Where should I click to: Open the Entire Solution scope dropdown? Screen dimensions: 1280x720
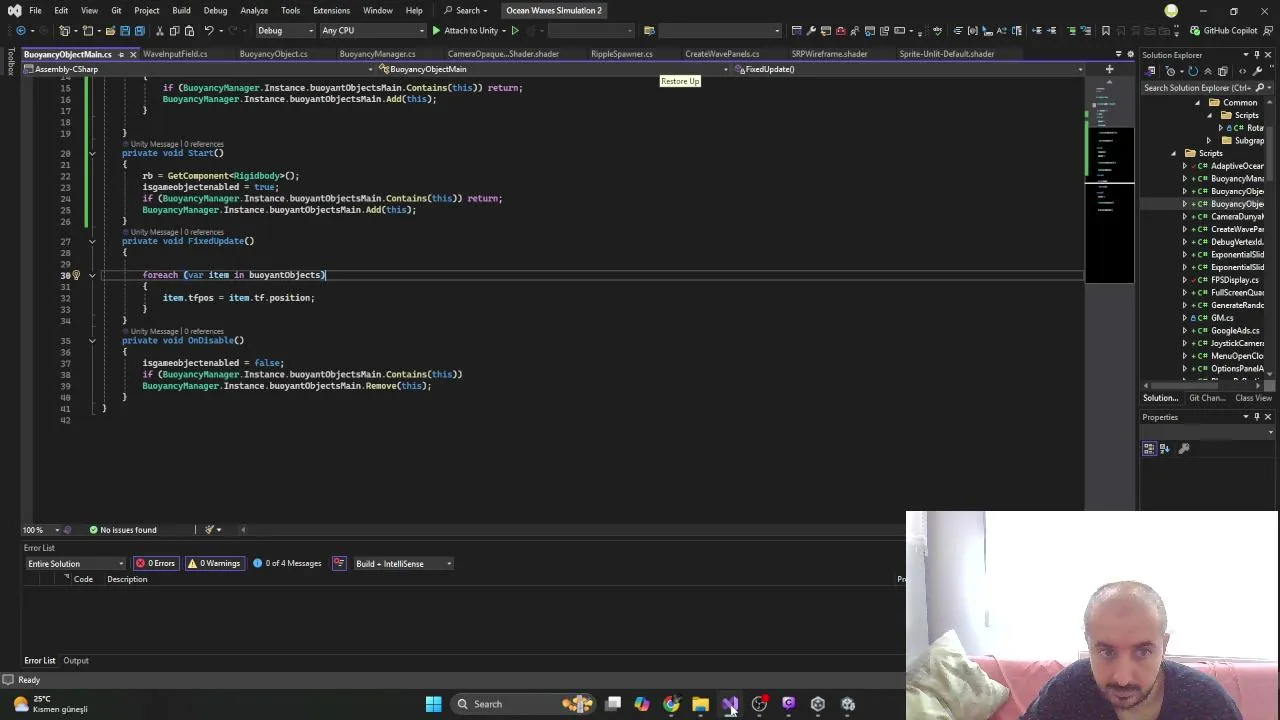[x=76, y=563]
